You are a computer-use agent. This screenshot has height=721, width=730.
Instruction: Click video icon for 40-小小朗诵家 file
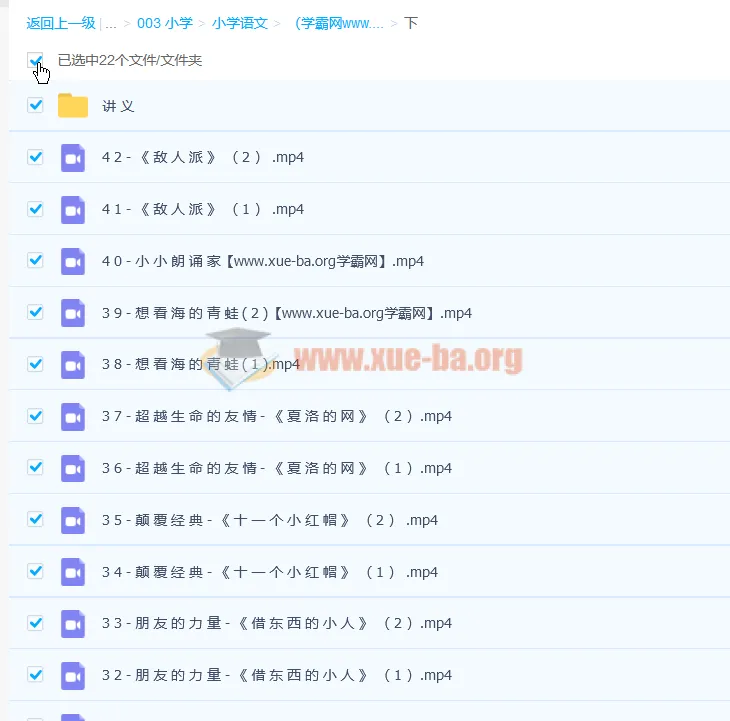click(x=73, y=262)
